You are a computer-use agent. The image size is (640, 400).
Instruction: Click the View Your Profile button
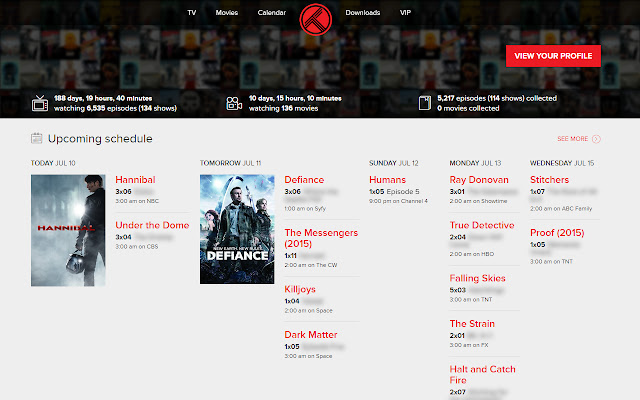point(553,56)
